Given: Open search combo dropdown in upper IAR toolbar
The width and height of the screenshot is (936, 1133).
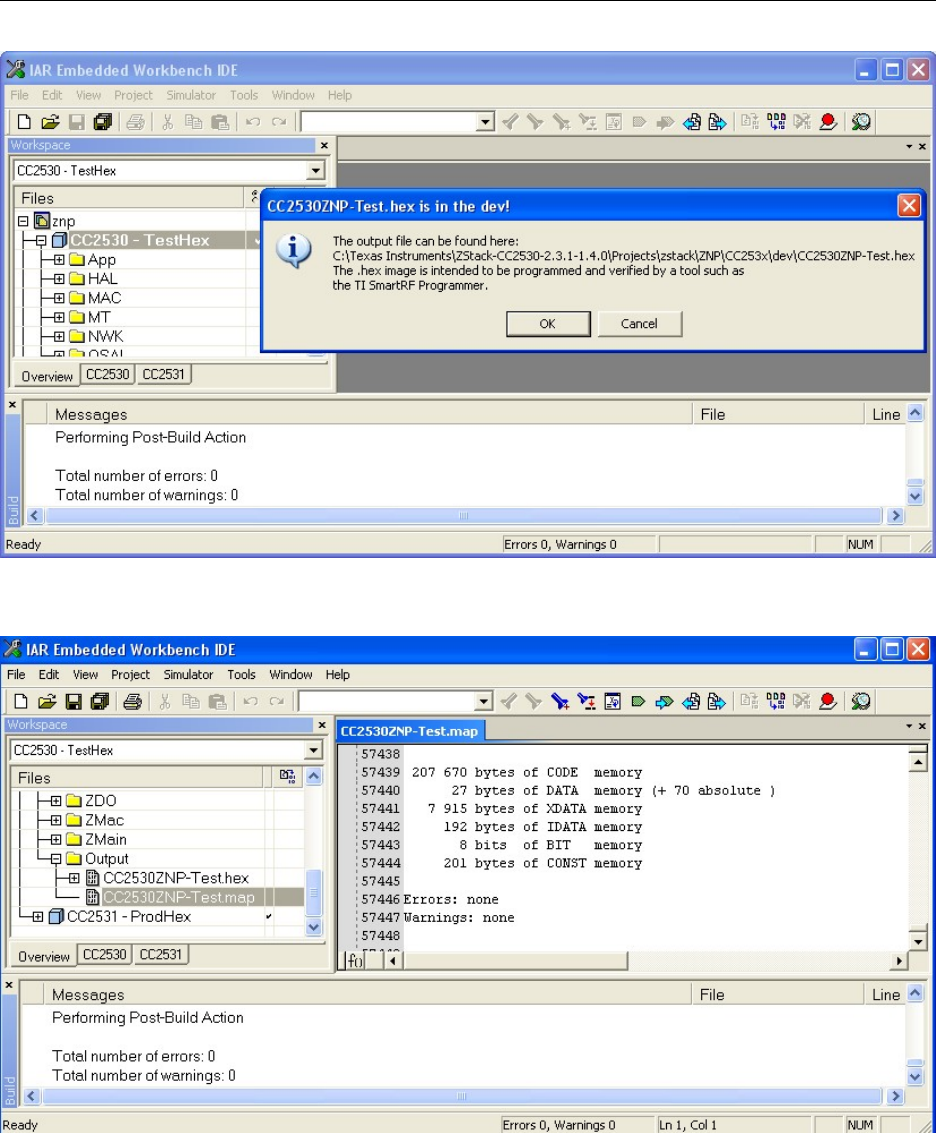Looking at the screenshot, I should (x=486, y=121).
